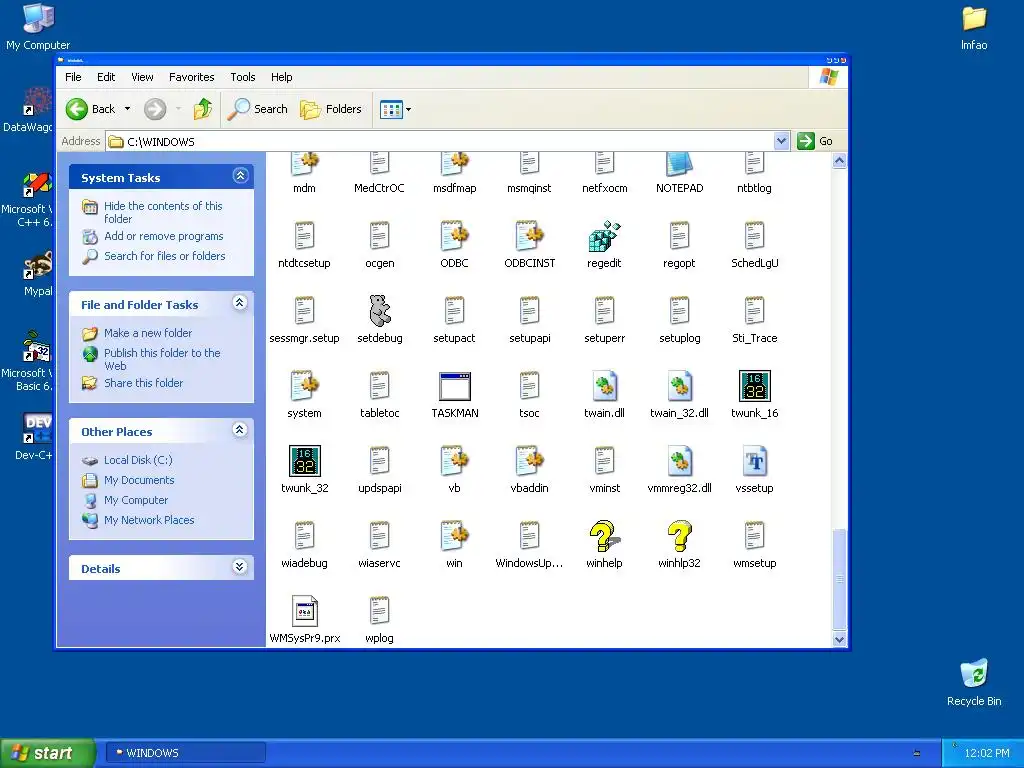Open the View menu
Screen dimensions: 1024x768
click(x=142, y=77)
